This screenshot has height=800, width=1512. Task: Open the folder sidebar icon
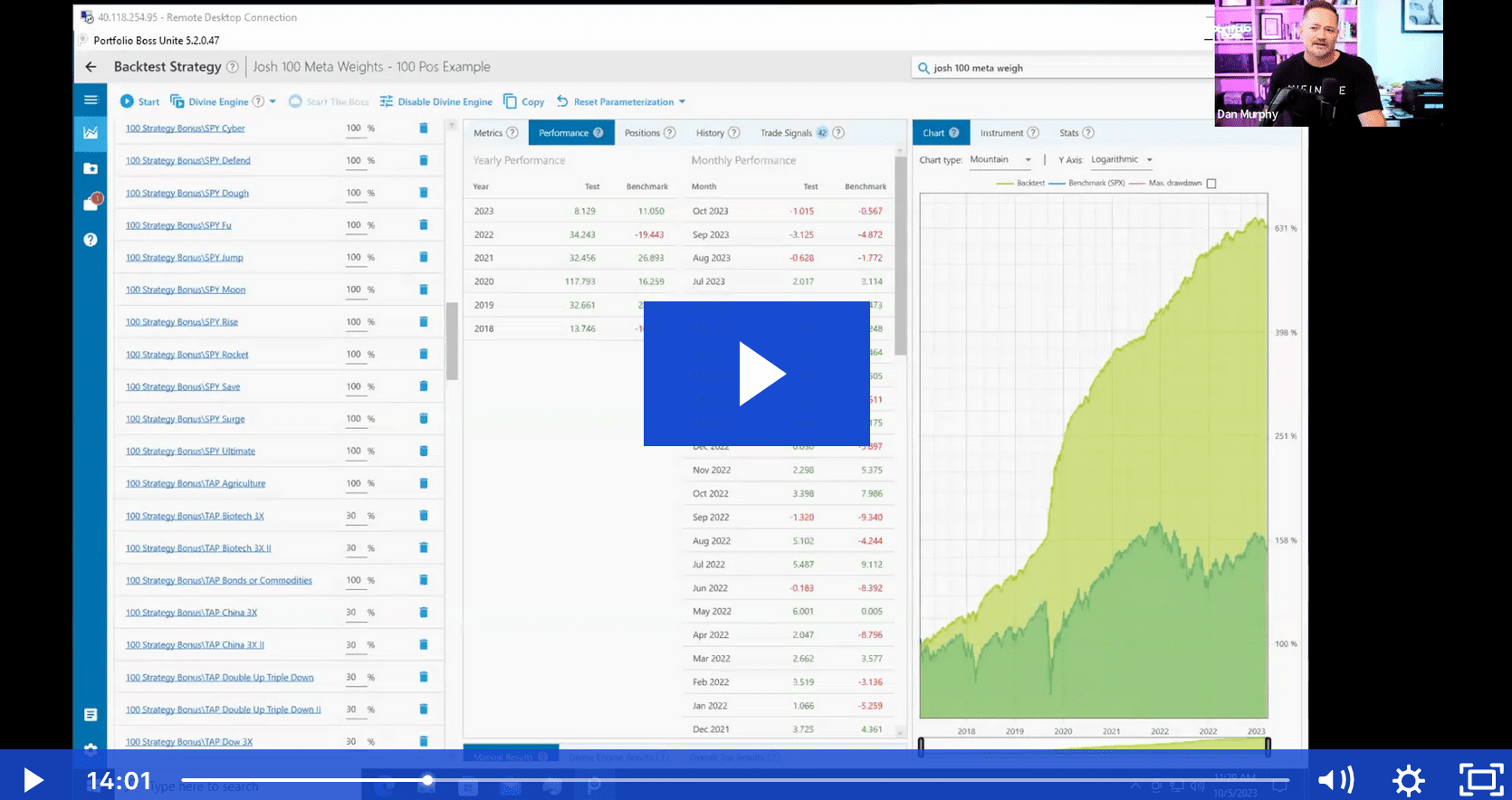(x=91, y=168)
